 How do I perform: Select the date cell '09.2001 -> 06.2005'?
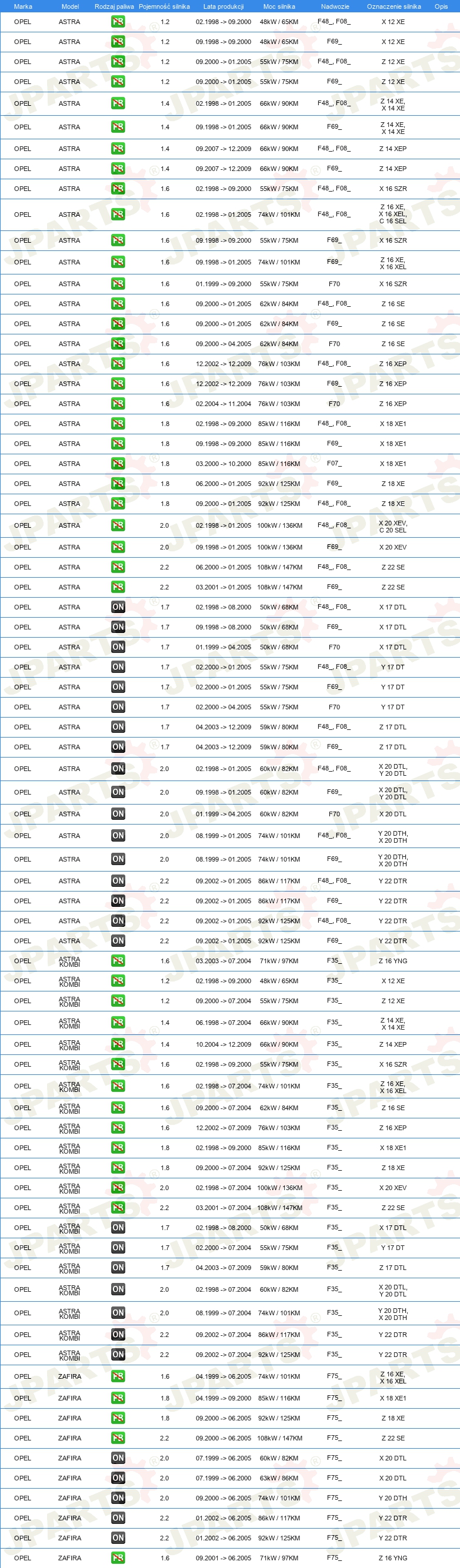click(223, 1558)
